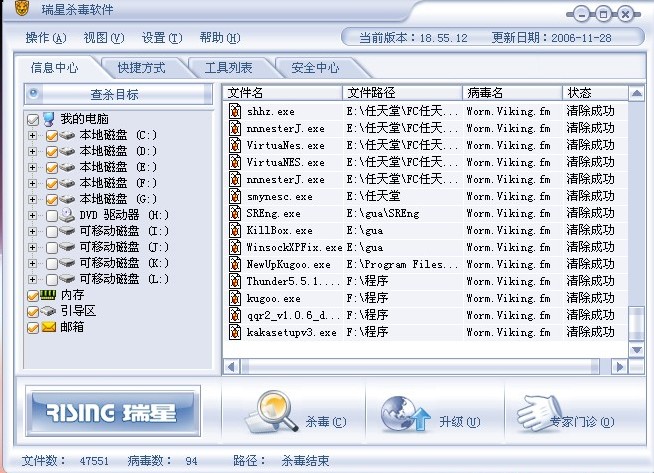
Task: Click the Rising lion logo in title bar
Action: coord(22,8)
